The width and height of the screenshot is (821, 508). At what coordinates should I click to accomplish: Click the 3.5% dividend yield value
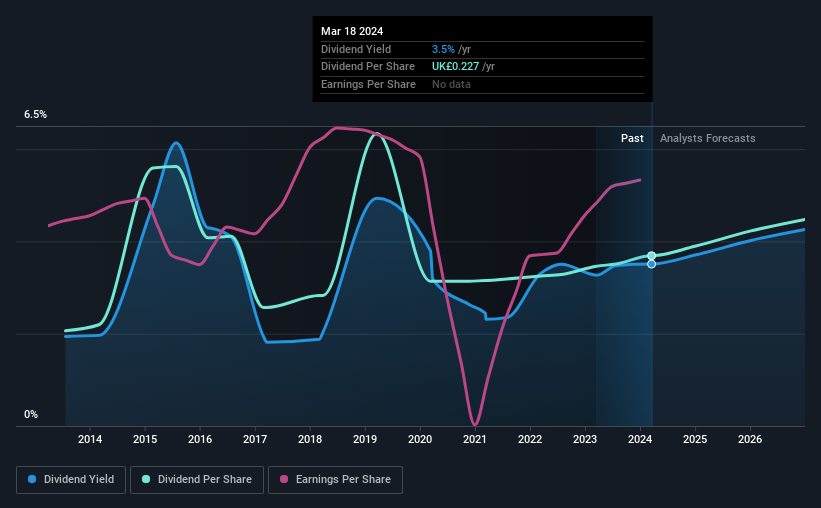[443, 49]
